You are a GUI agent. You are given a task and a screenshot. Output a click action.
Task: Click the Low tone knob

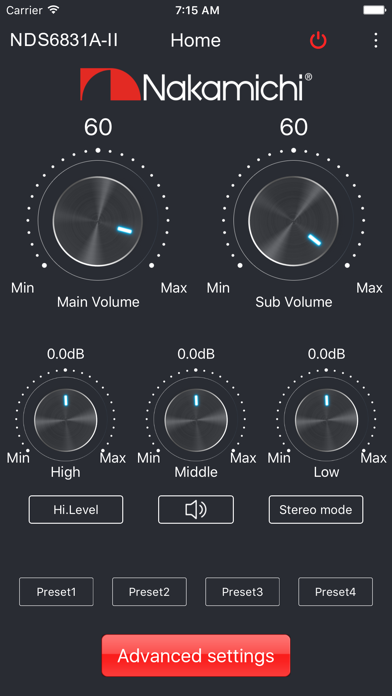(326, 420)
